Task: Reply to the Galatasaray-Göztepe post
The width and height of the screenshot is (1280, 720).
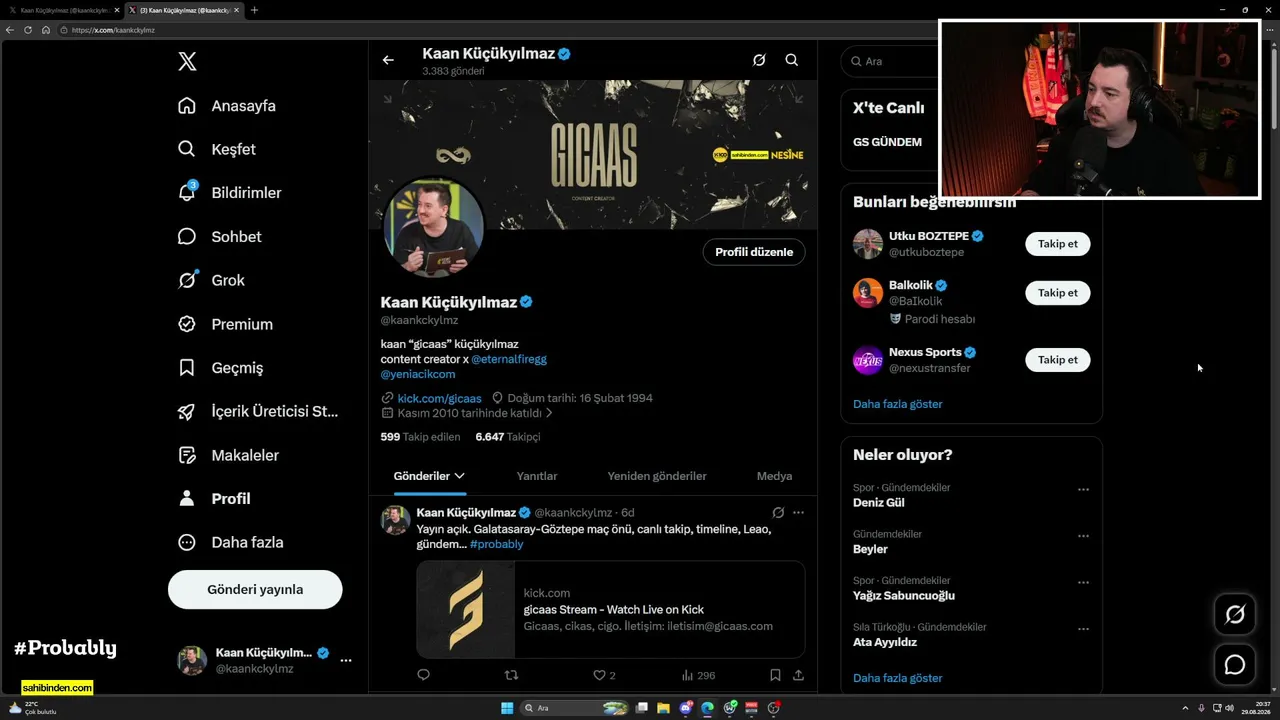Action: pos(423,675)
